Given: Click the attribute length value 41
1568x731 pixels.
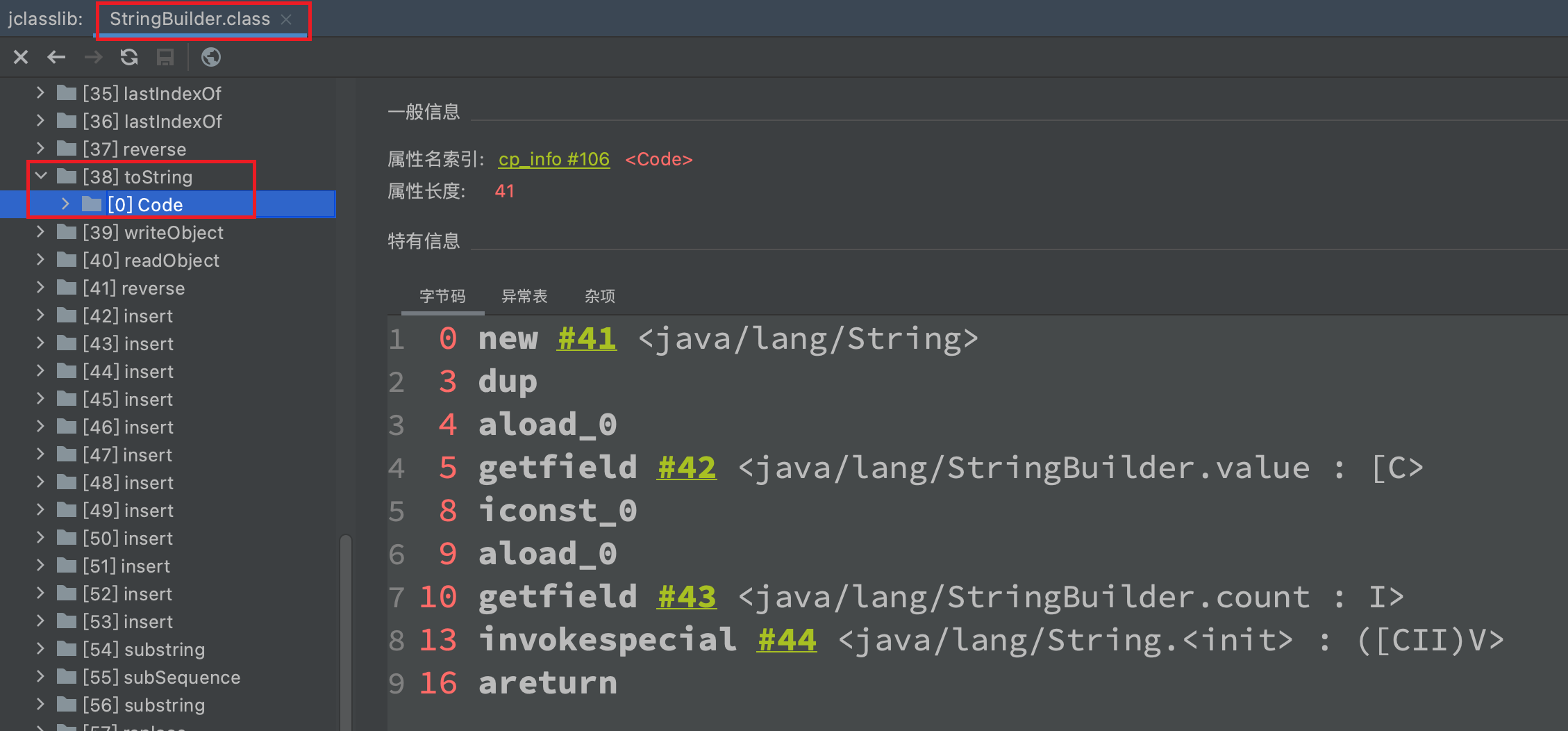Looking at the screenshot, I should 505,191.
